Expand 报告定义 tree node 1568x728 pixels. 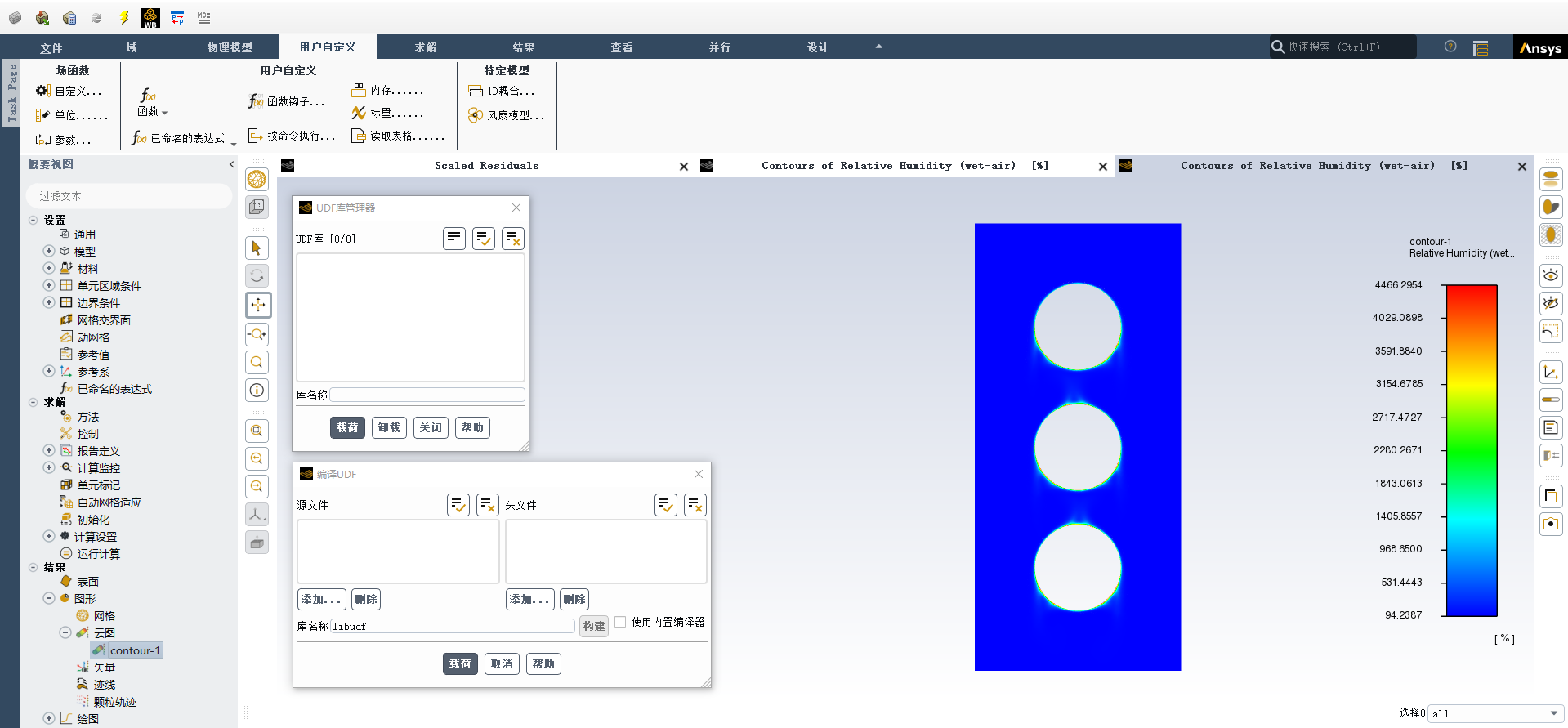pyautogui.click(x=49, y=450)
